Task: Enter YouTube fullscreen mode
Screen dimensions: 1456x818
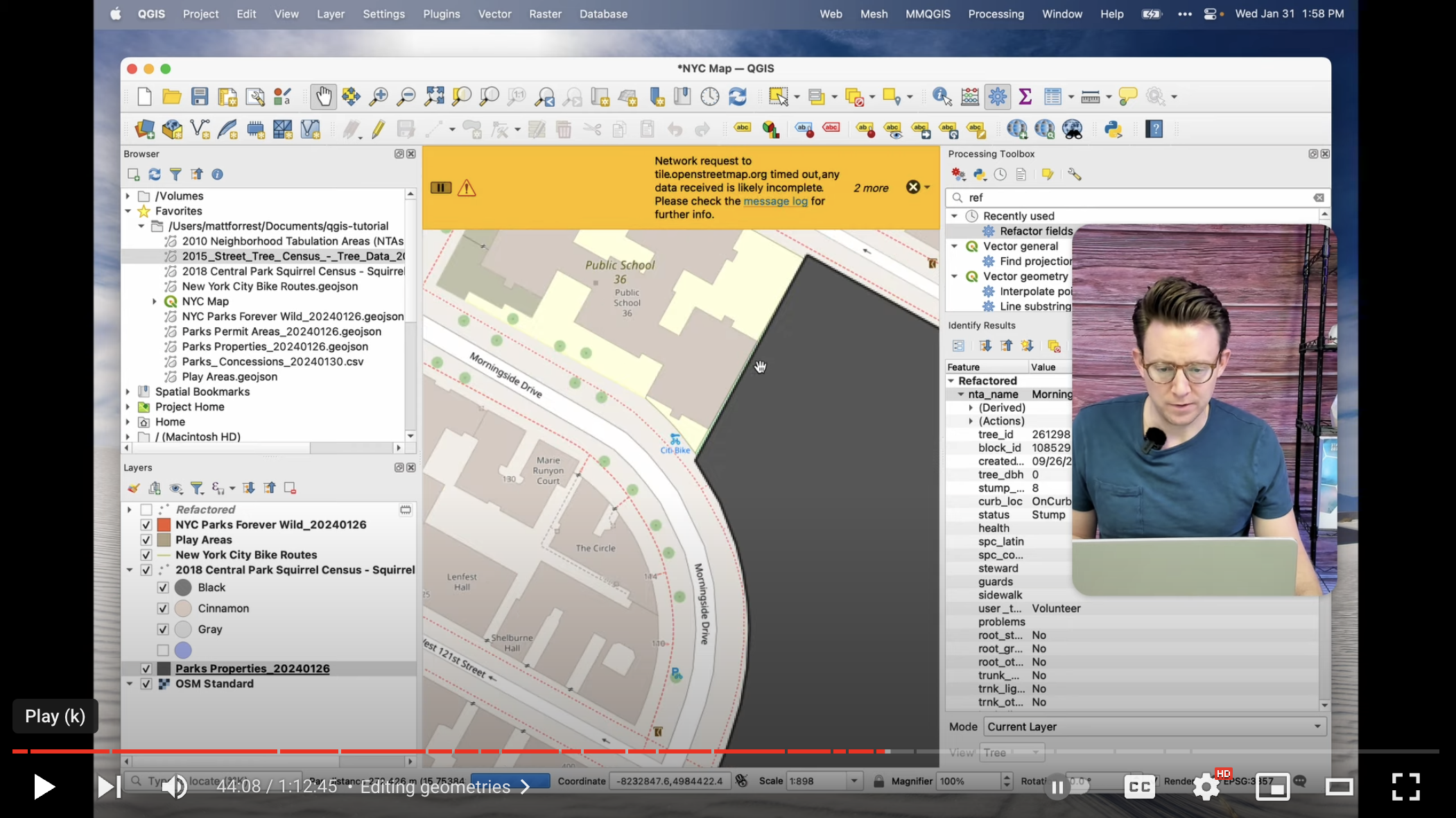Action: pyautogui.click(x=1405, y=786)
